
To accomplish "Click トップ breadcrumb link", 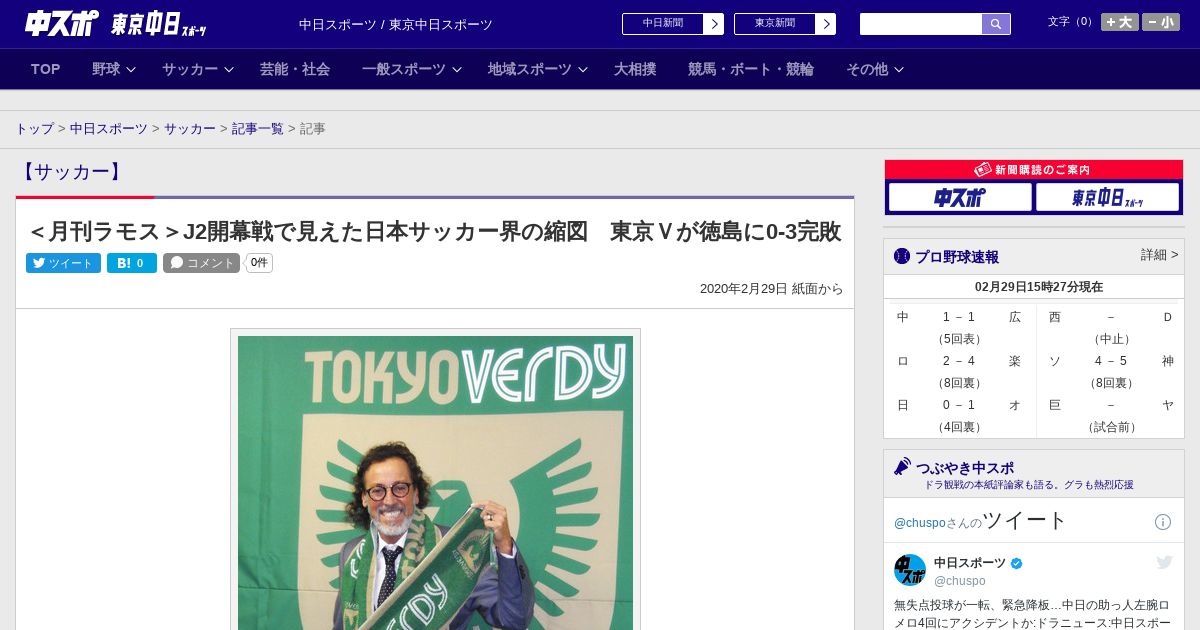I will coord(34,129).
